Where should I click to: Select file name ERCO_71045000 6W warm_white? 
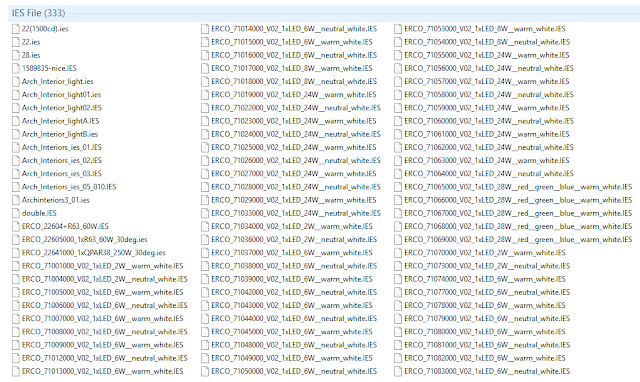(x=292, y=332)
